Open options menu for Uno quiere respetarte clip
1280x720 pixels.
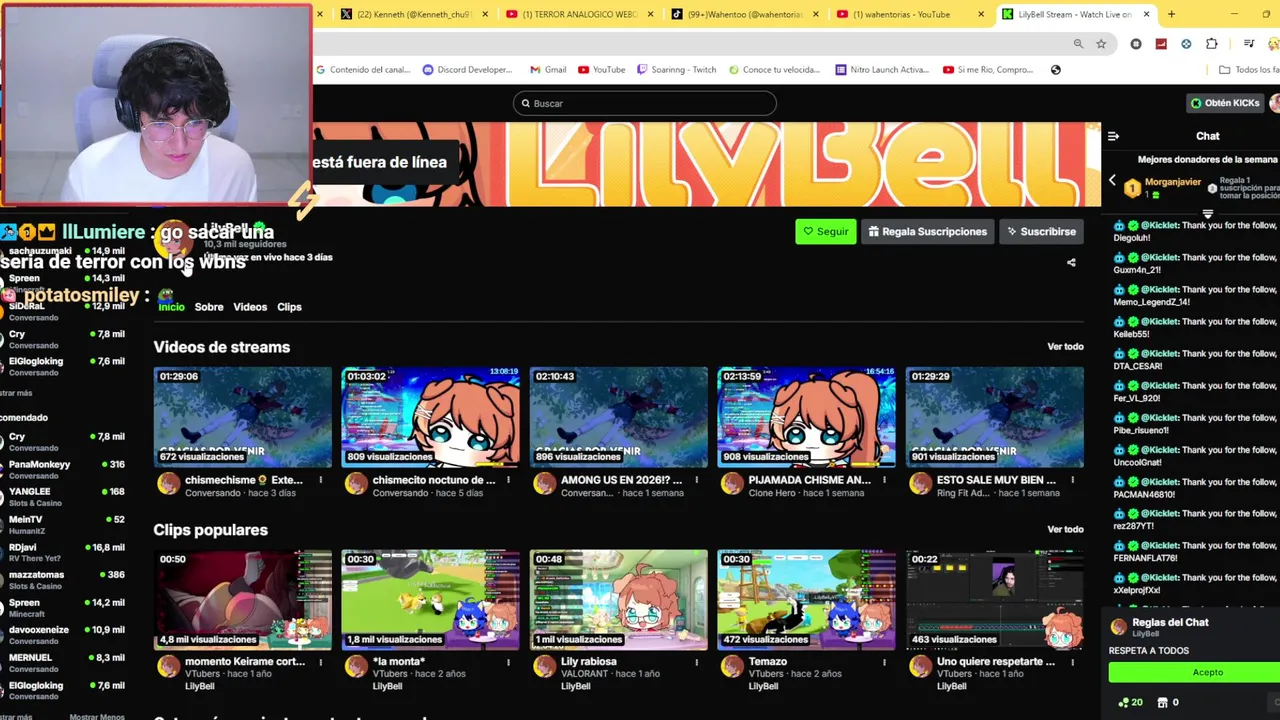pos(1072,662)
